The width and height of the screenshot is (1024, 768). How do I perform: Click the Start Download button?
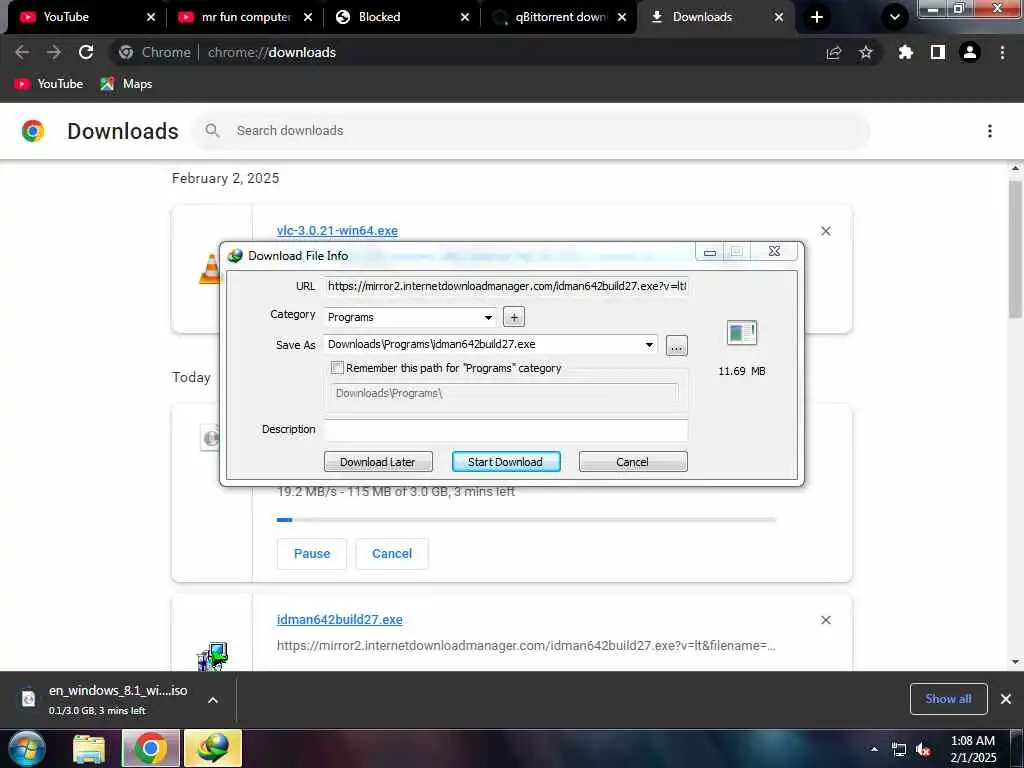coord(506,462)
